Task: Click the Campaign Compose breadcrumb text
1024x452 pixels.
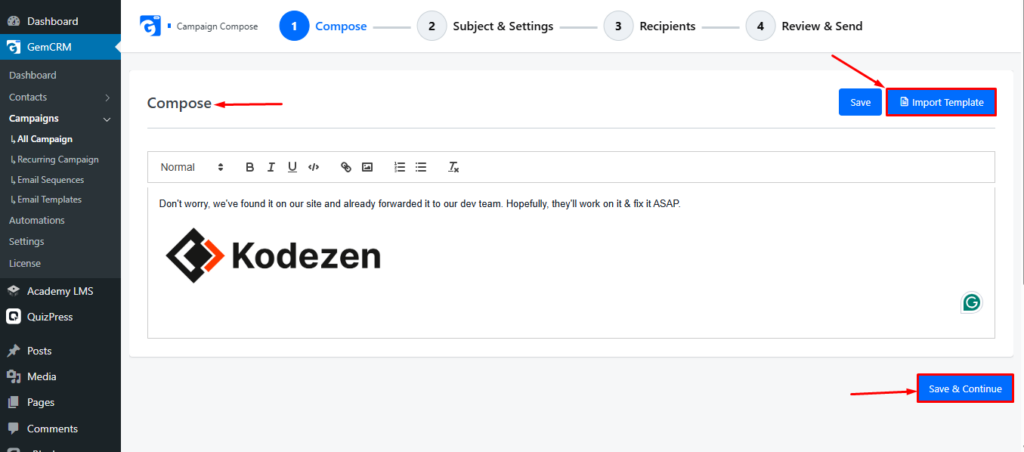Action: pyautogui.click(x=217, y=27)
